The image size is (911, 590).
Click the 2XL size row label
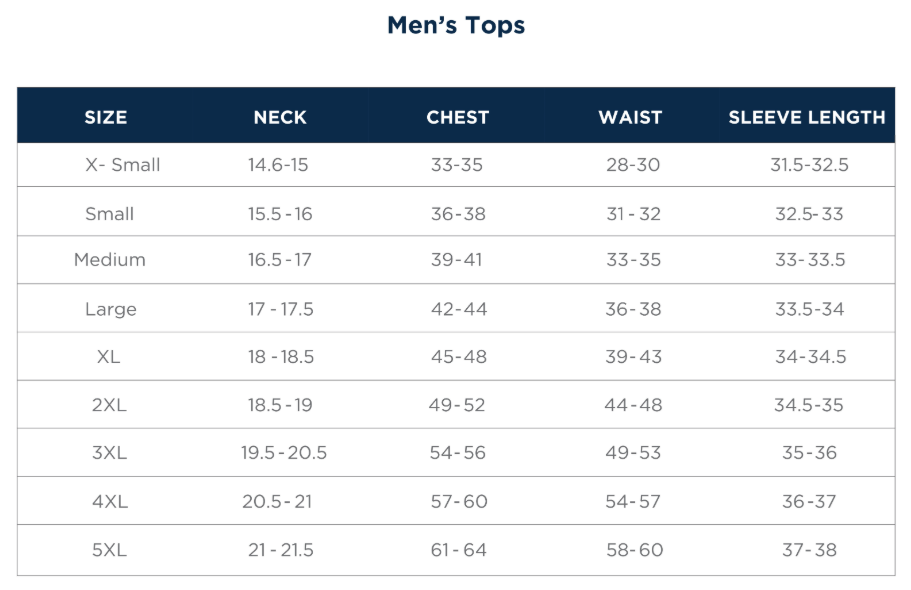tap(110, 405)
